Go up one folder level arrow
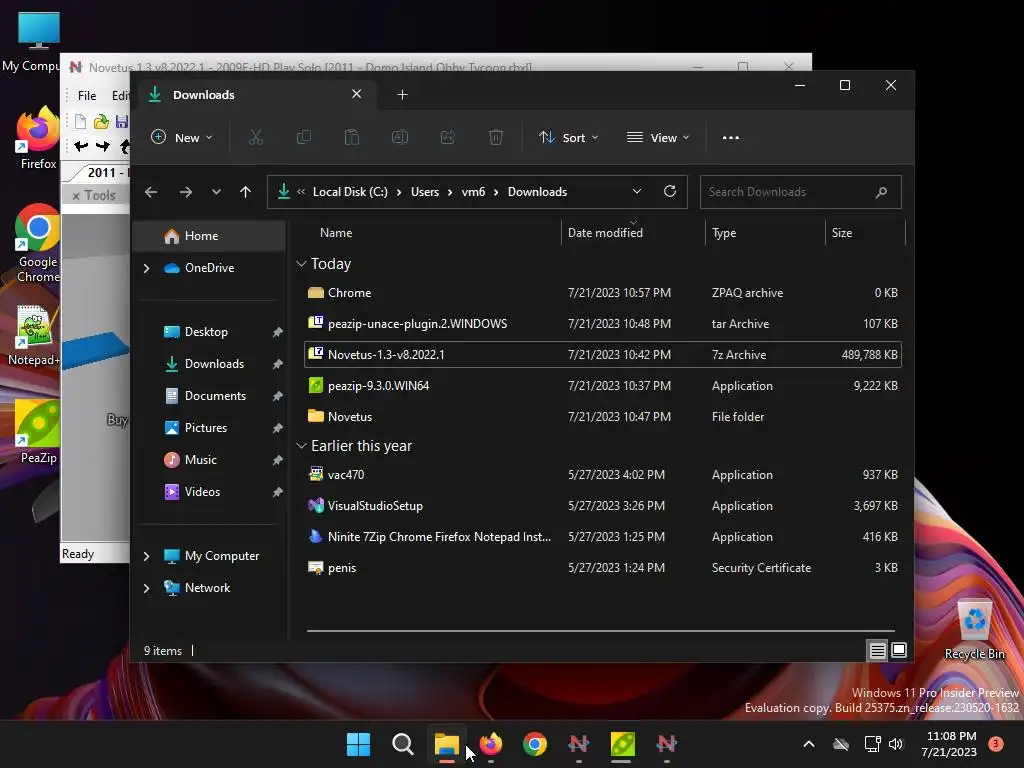 (x=246, y=192)
